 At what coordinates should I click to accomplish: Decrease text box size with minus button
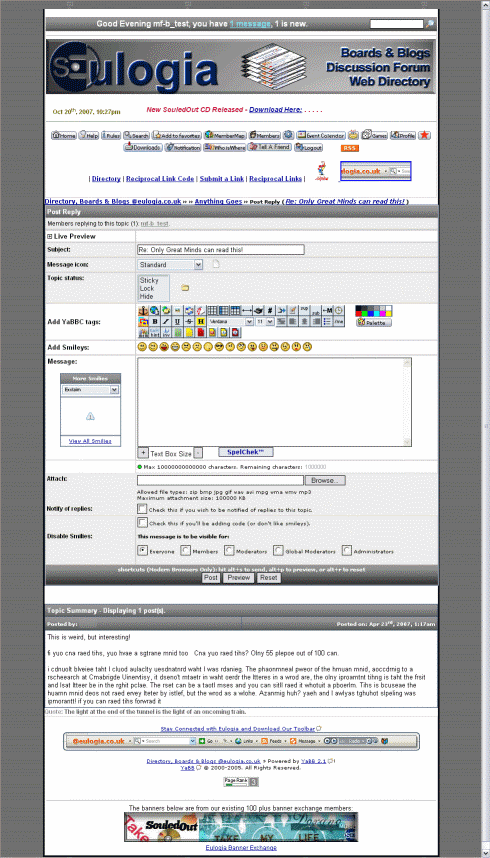point(198,453)
